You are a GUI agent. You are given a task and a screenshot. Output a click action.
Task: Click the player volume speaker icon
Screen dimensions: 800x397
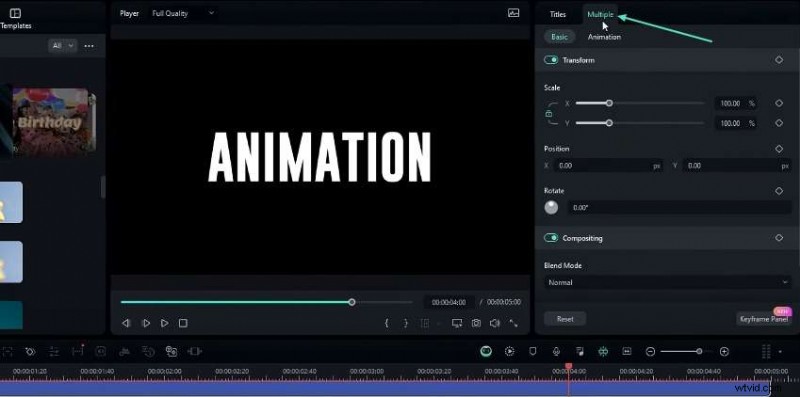(494, 323)
